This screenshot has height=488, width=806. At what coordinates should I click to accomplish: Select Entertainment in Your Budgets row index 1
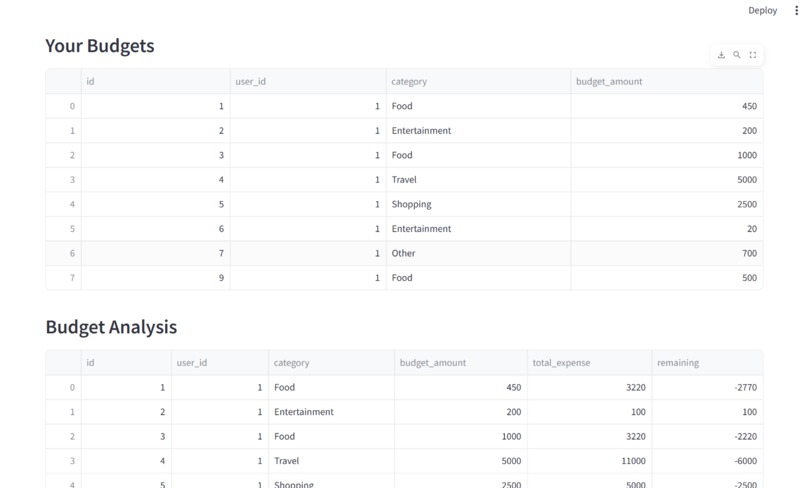(x=478, y=131)
